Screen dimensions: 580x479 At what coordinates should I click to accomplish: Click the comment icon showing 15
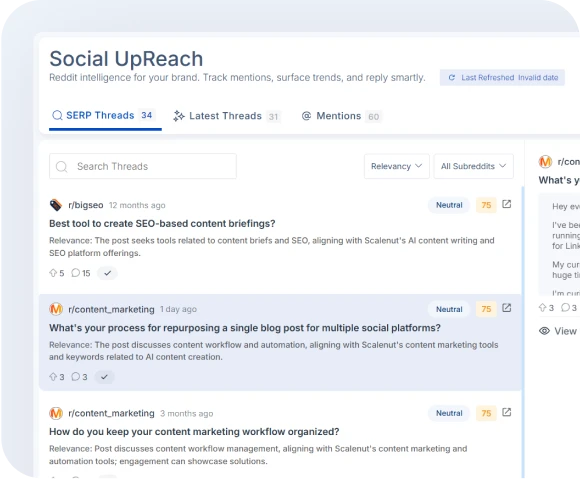[75, 273]
